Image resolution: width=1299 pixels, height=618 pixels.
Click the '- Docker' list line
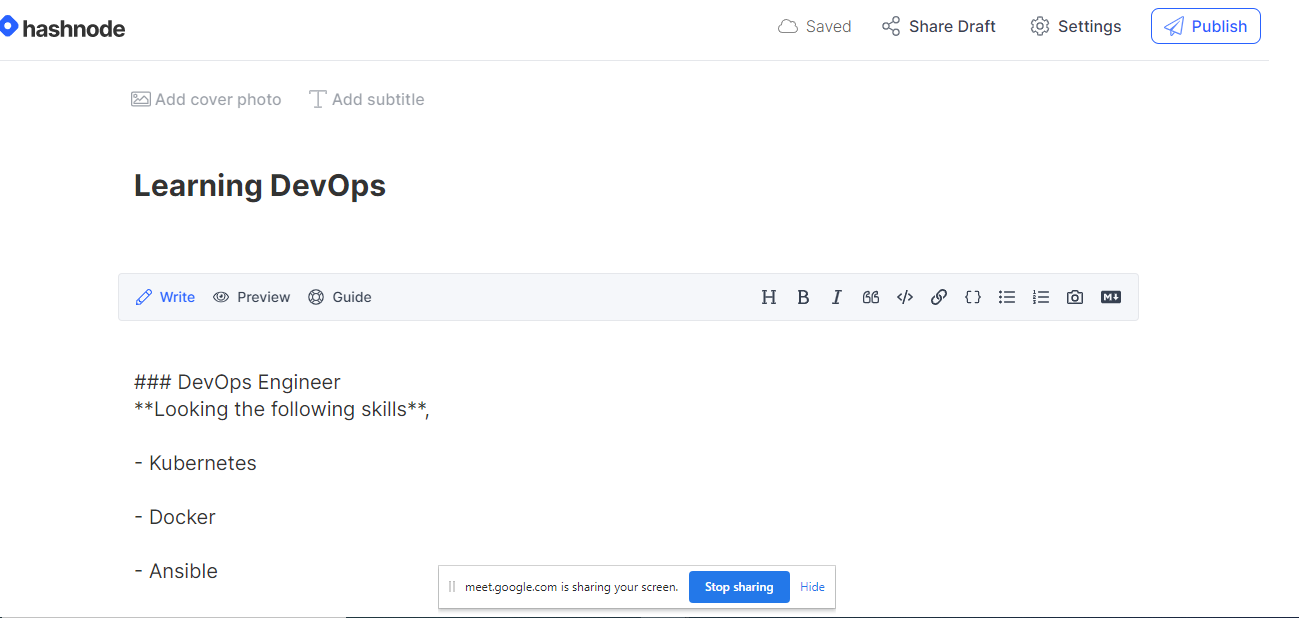pos(175,517)
